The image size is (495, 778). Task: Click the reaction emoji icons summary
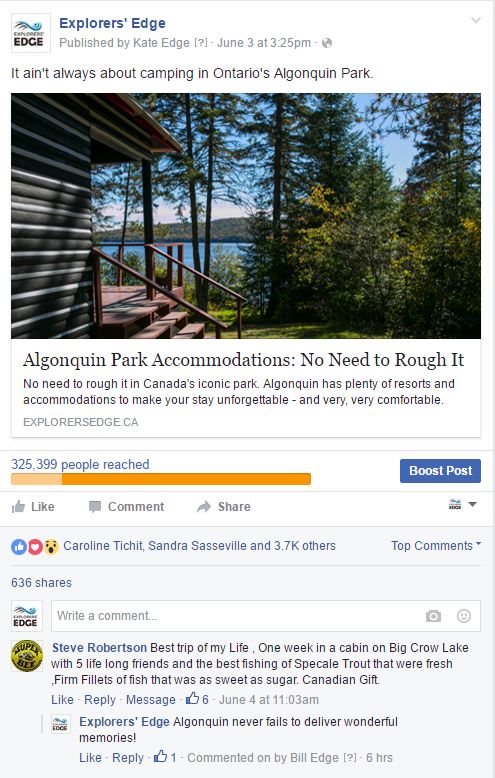pos(35,546)
